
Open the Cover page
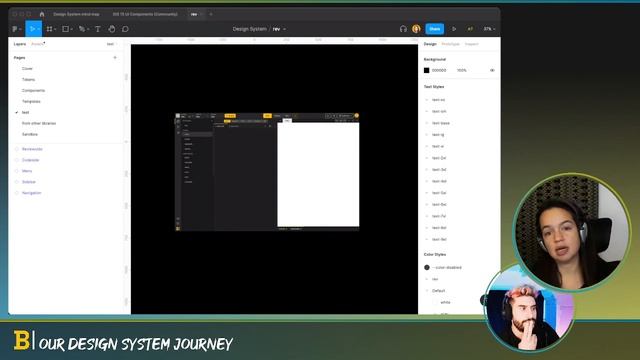[x=27, y=69]
